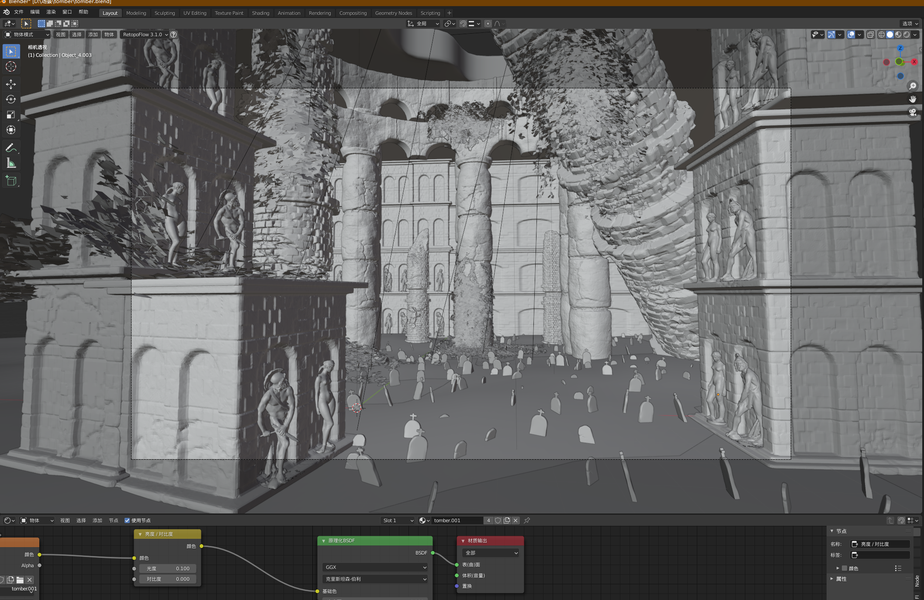Switch to the UV Editing workspace tab
Screen dimensions: 924x600
pyautogui.click(x=194, y=12)
